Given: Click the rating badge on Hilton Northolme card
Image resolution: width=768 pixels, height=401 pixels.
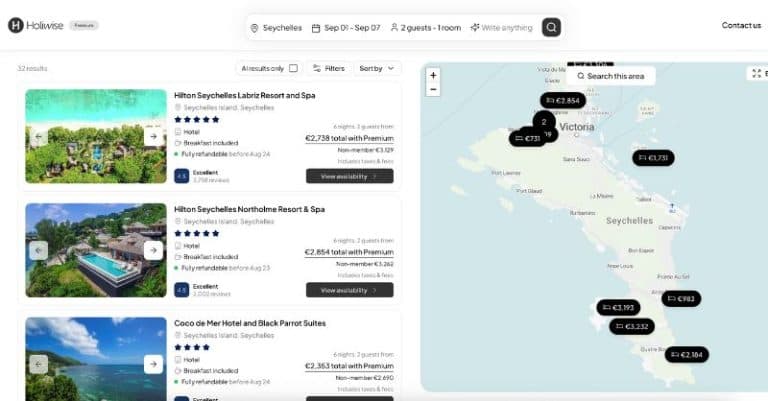Looking at the screenshot, I should (x=182, y=290).
